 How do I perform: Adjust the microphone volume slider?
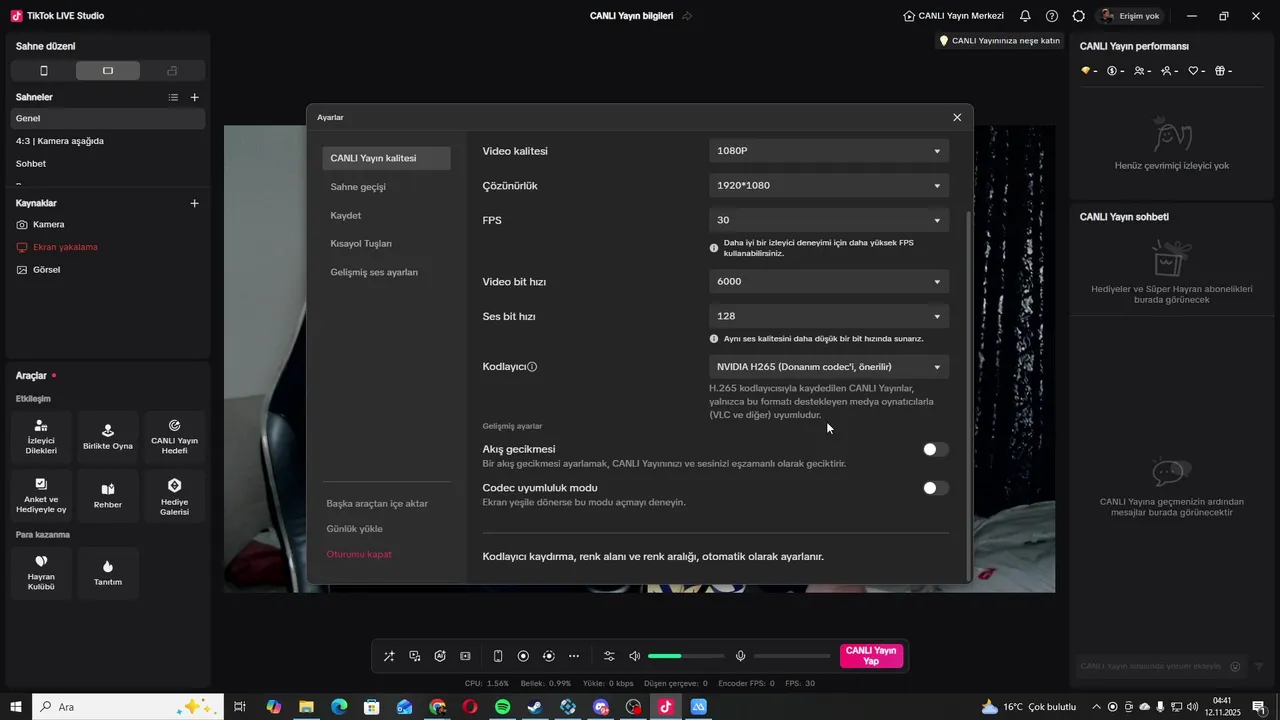(x=792, y=656)
